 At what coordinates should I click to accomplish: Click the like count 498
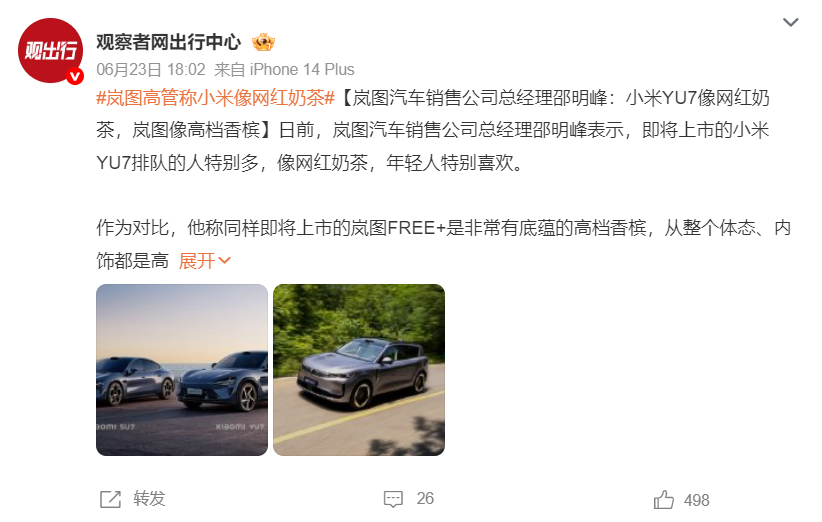pos(697,501)
